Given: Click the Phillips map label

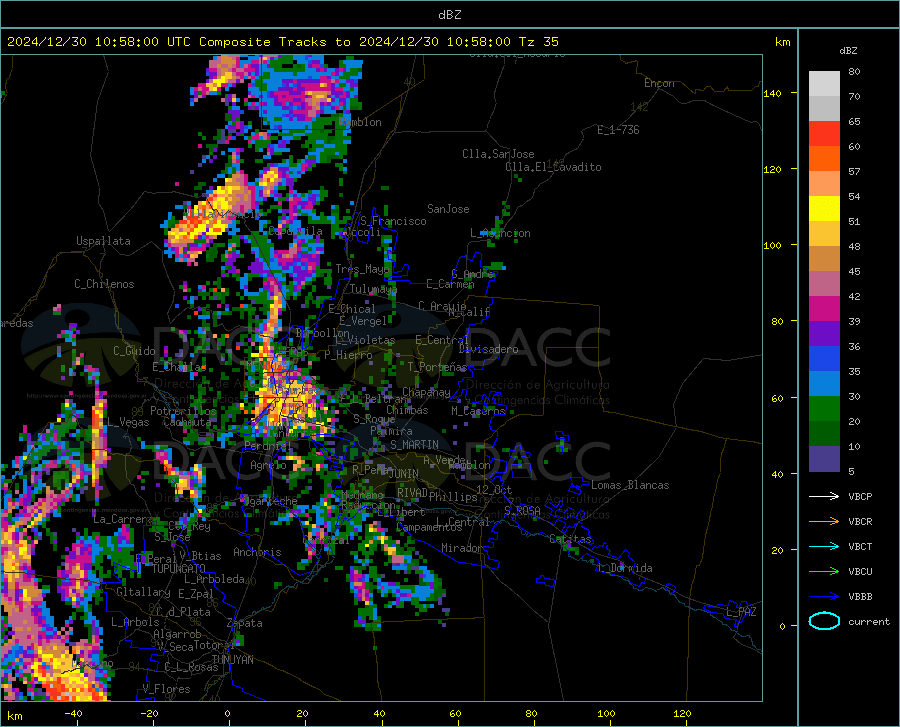Looking at the screenshot, I should pyautogui.click(x=453, y=496).
